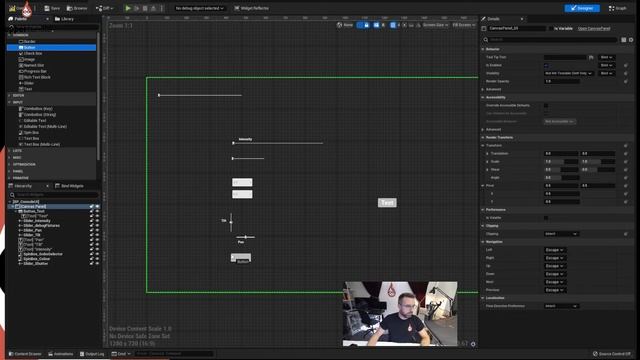Viewport: 640px width, 360px height.
Task: Click the Stop simulation square icon
Action: tap(145, 8)
